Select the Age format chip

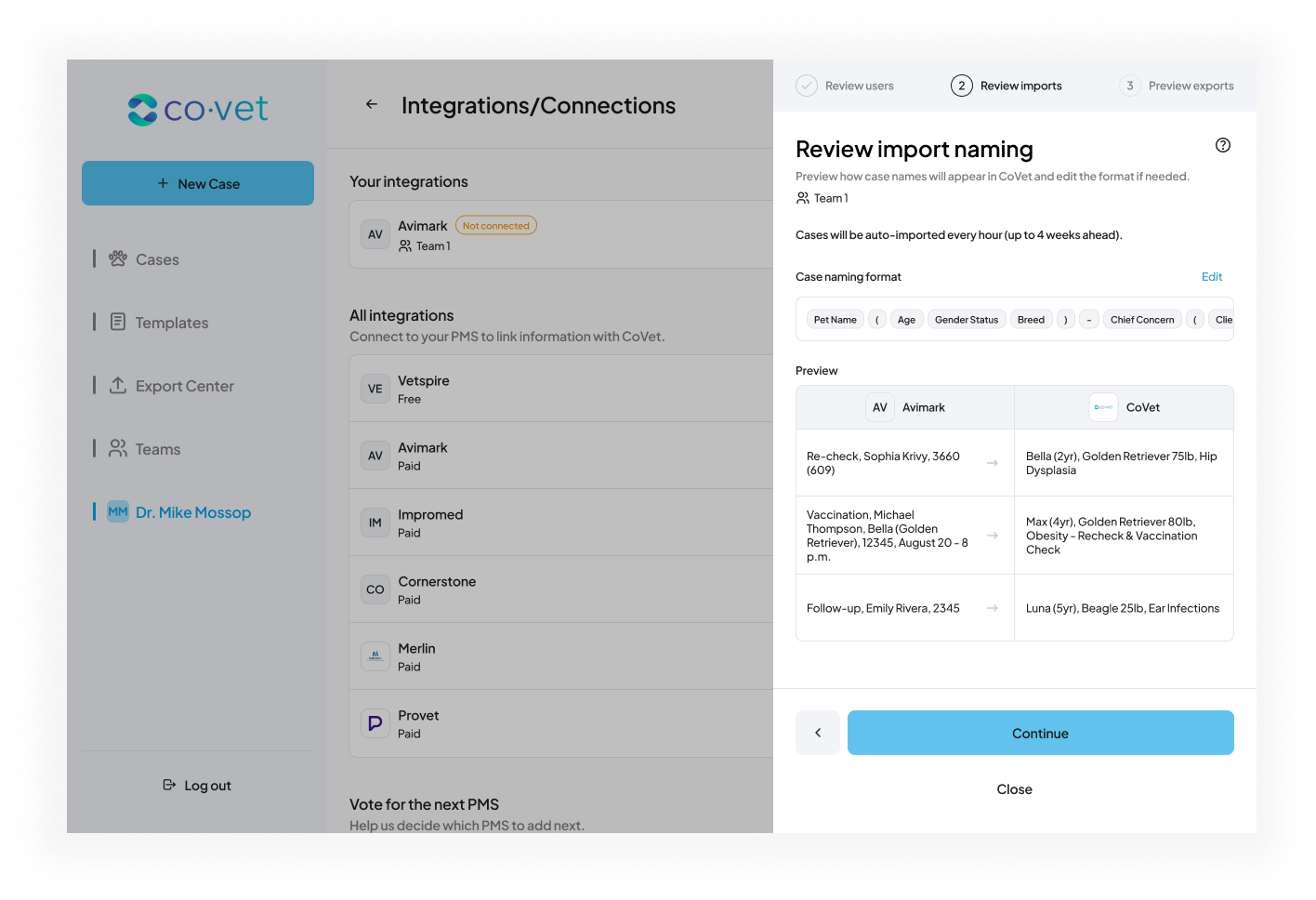906,319
